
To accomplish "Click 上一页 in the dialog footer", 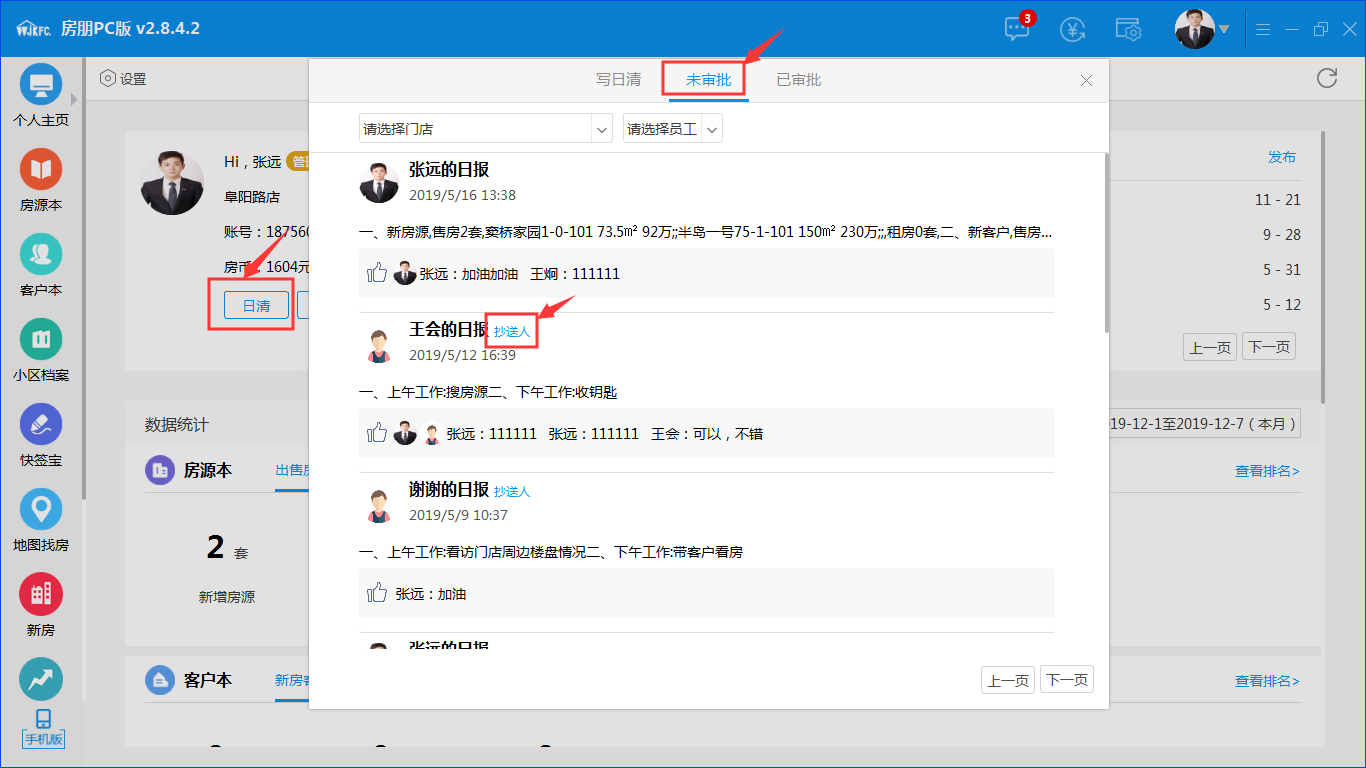I will click(1008, 680).
